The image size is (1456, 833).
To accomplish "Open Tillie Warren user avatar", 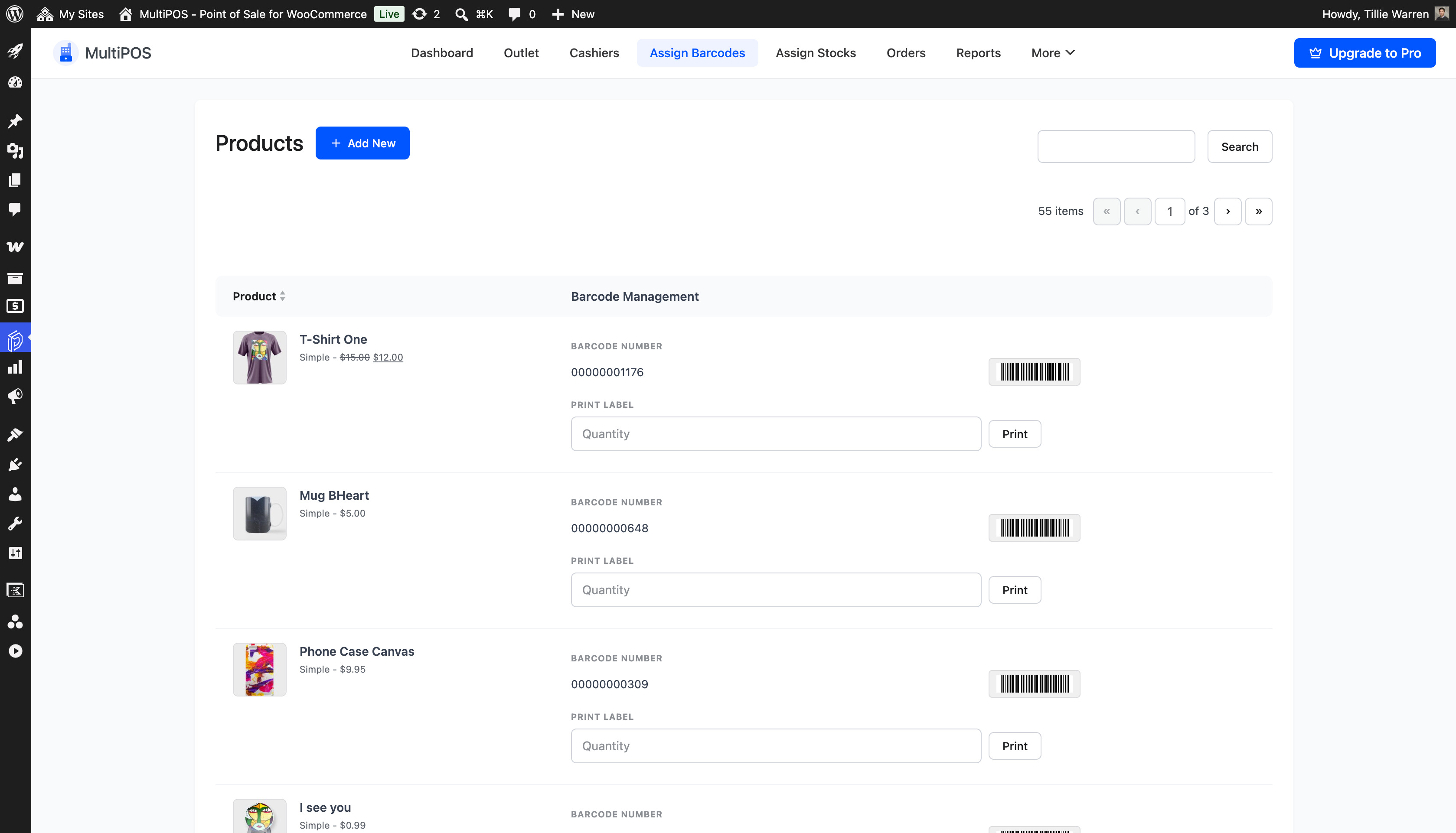I will pyautogui.click(x=1442, y=14).
